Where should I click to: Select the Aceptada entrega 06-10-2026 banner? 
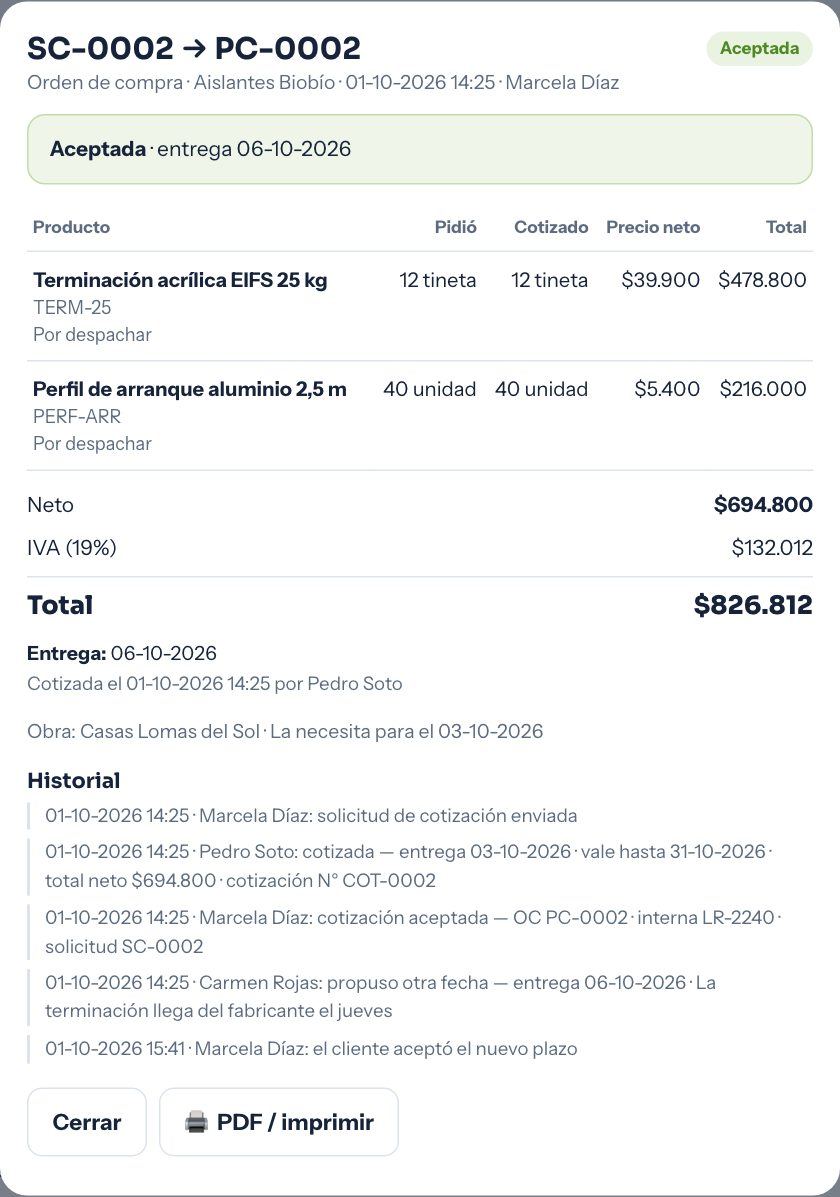(420, 149)
